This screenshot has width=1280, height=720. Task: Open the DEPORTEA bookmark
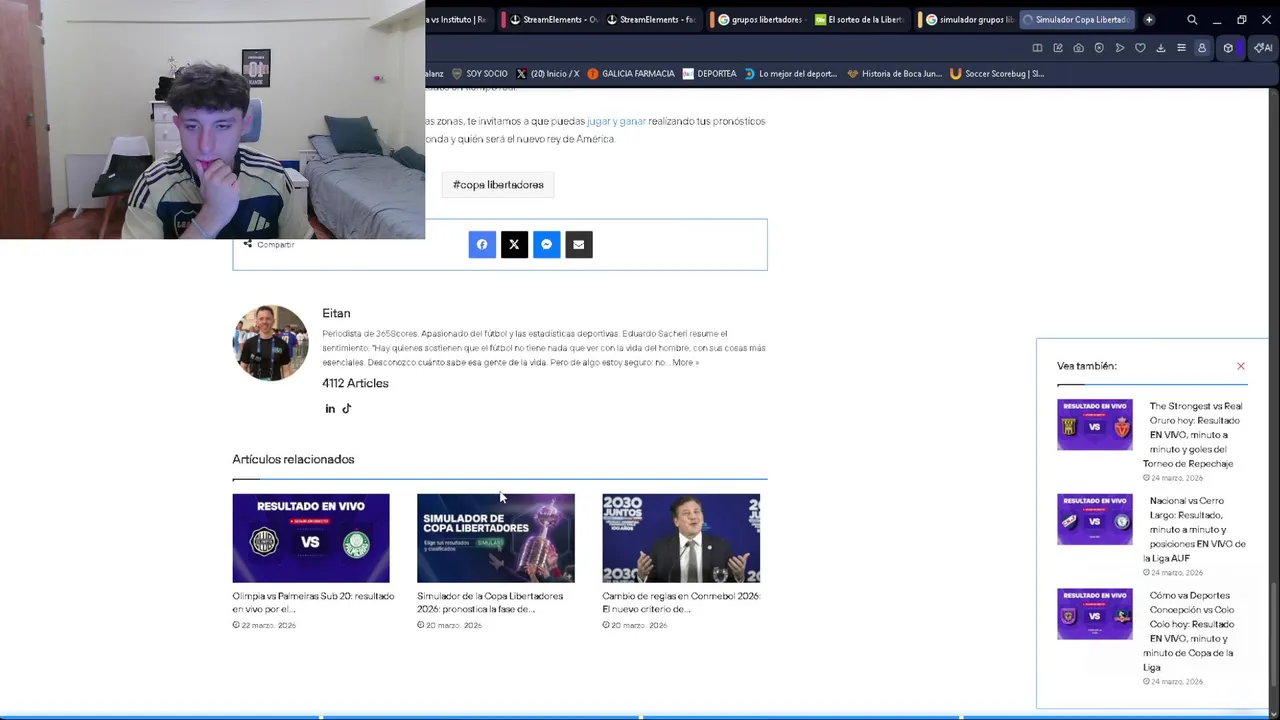pos(709,73)
